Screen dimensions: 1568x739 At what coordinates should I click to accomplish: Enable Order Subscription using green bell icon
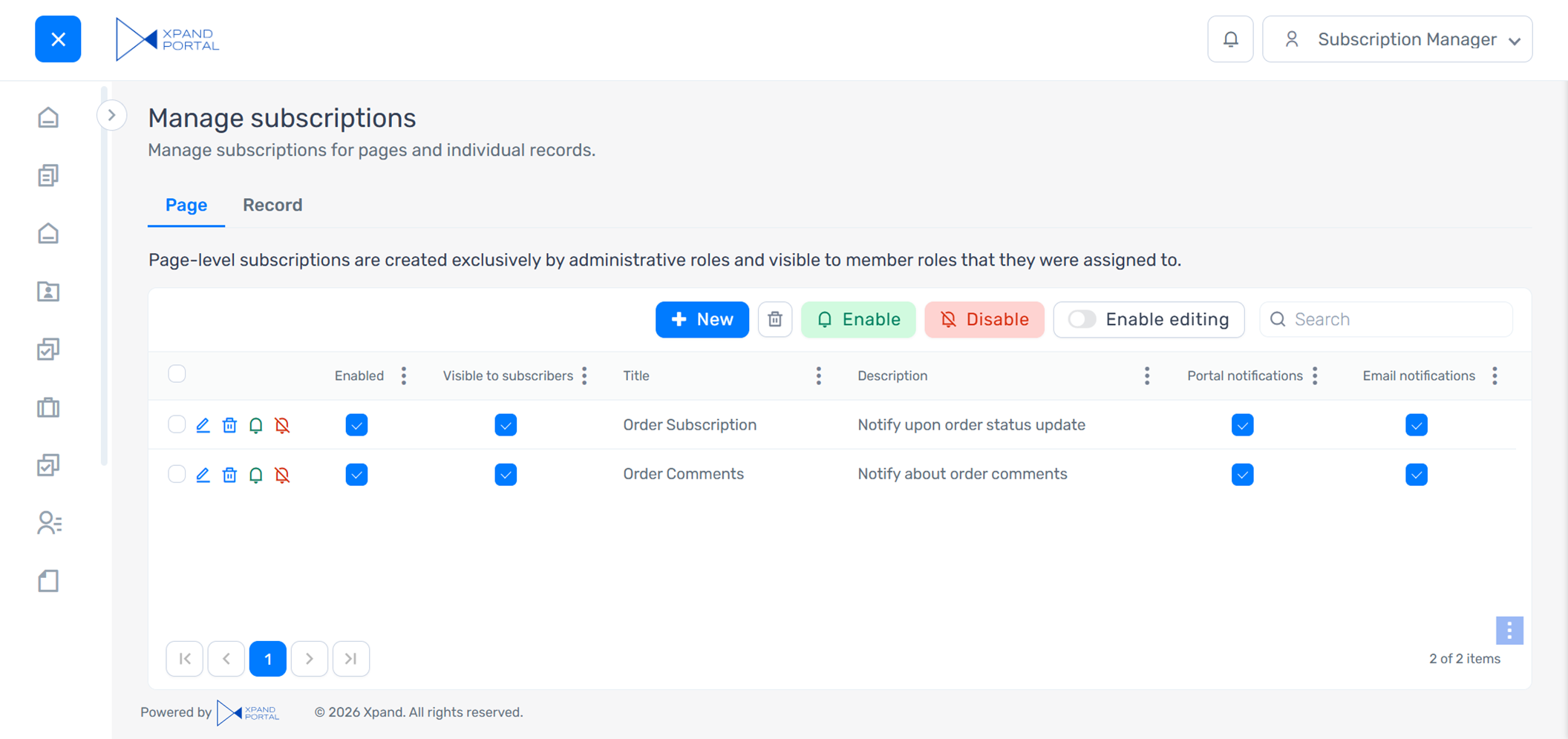pos(256,425)
